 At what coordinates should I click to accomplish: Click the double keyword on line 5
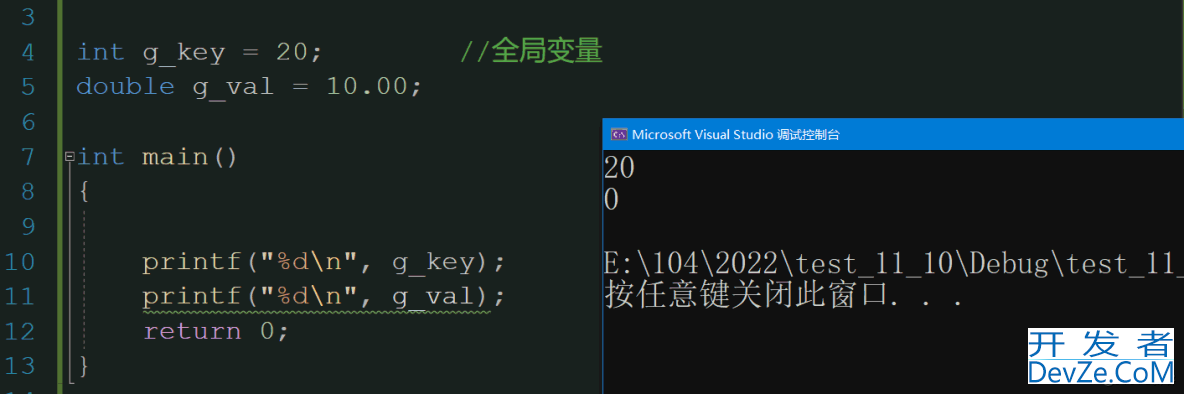click(125, 87)
